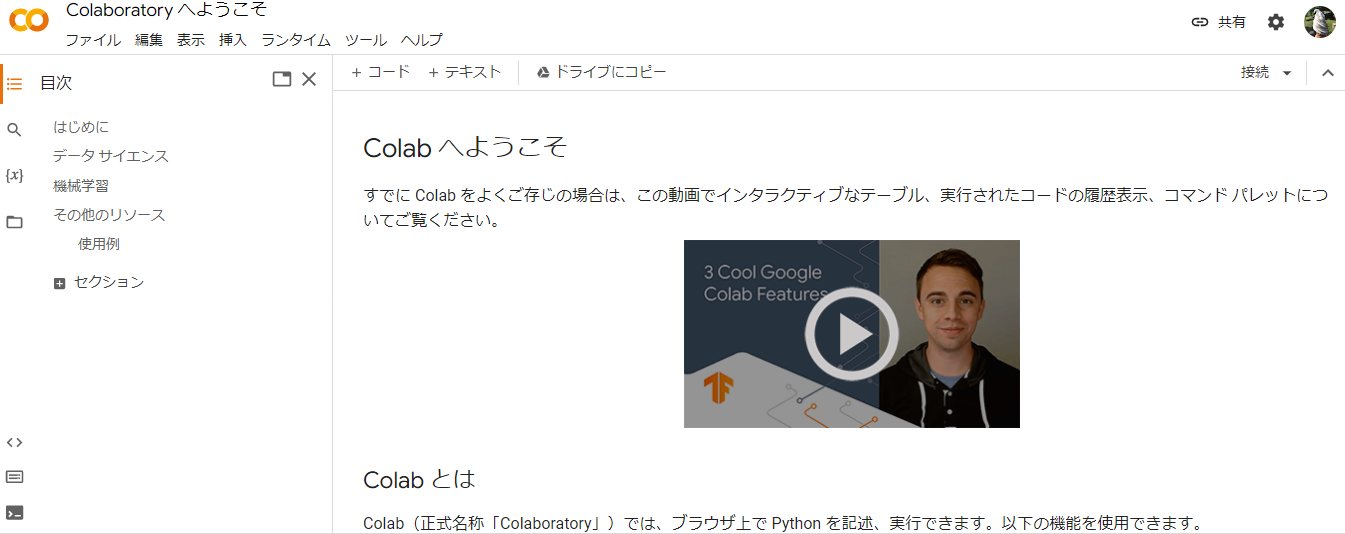Click the Colab CO logo
Viewport: 1345px width, 534px height.
pyautogui.click(x=29, y=21)
